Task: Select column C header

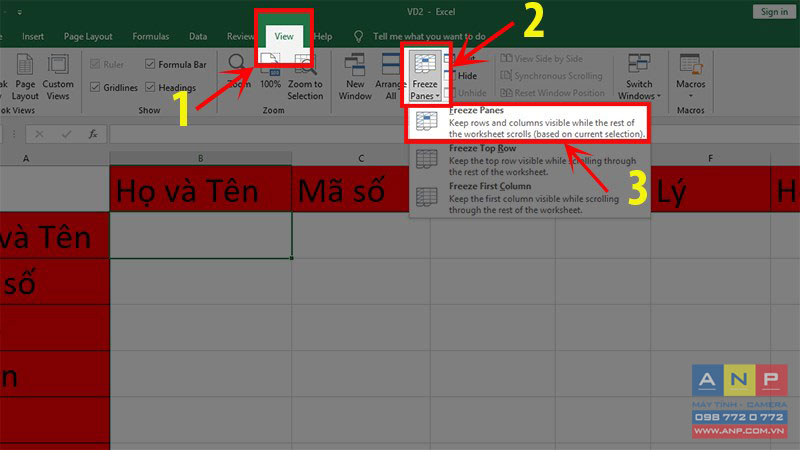Action: click(361, 158)
